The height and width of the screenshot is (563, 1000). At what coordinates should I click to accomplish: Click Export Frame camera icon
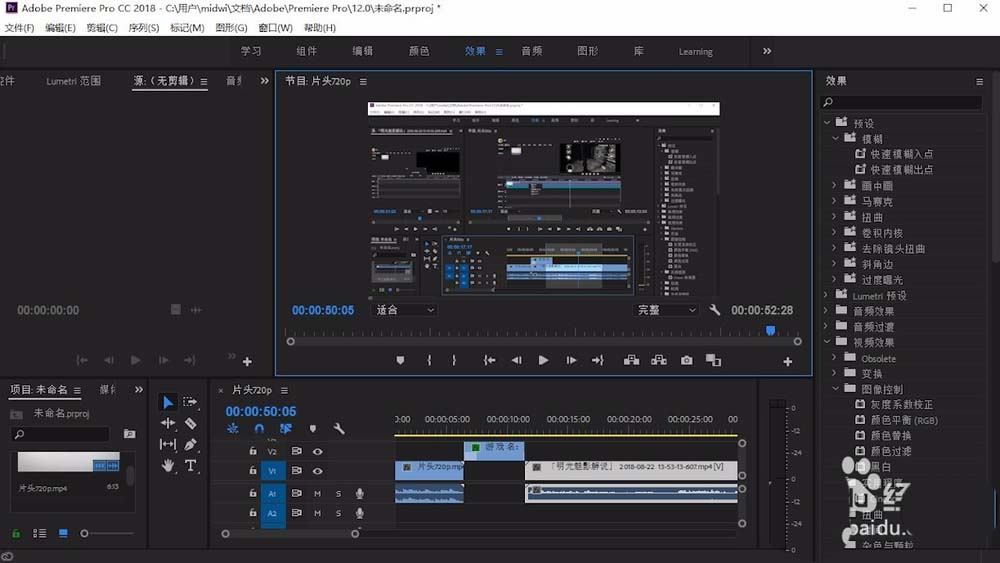tap(686, 360)
